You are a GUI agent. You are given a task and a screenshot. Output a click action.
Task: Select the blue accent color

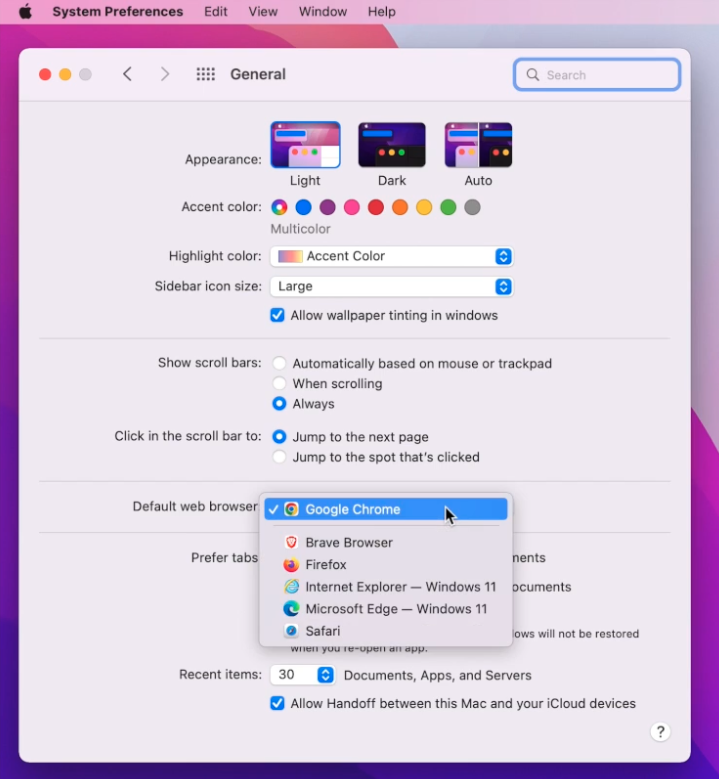304,207
